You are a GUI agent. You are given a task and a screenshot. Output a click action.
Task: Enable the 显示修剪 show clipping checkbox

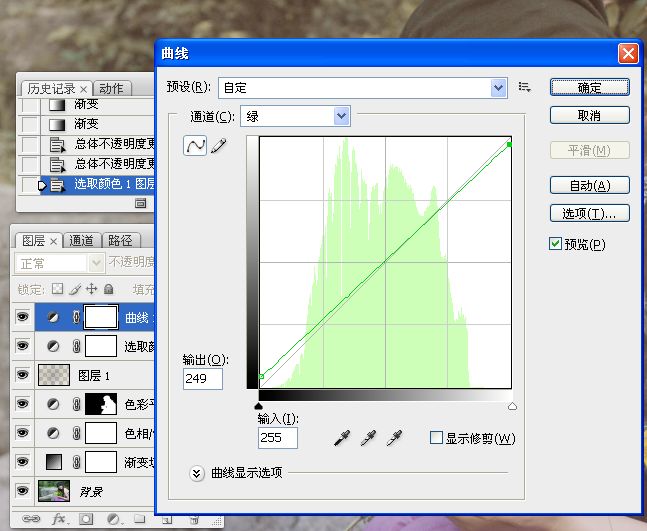tap(436, 437)
